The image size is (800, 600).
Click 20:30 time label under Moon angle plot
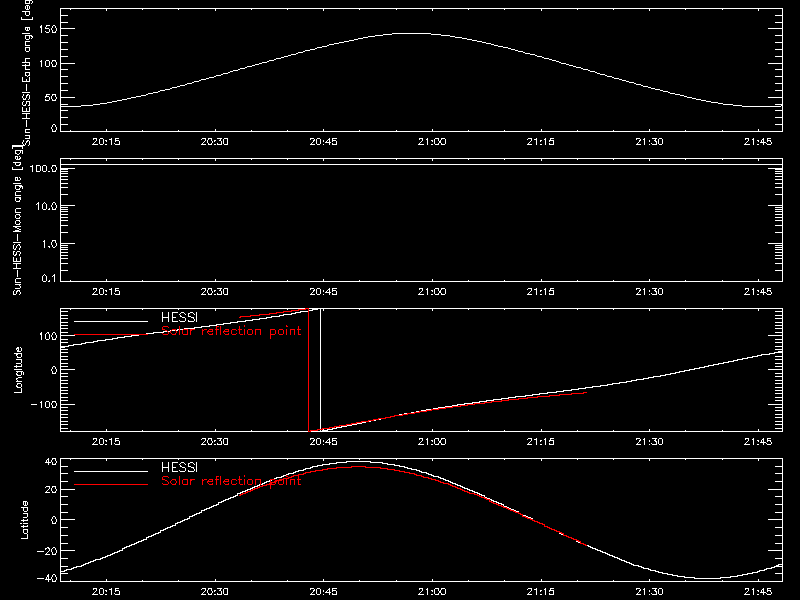[214, 291]
